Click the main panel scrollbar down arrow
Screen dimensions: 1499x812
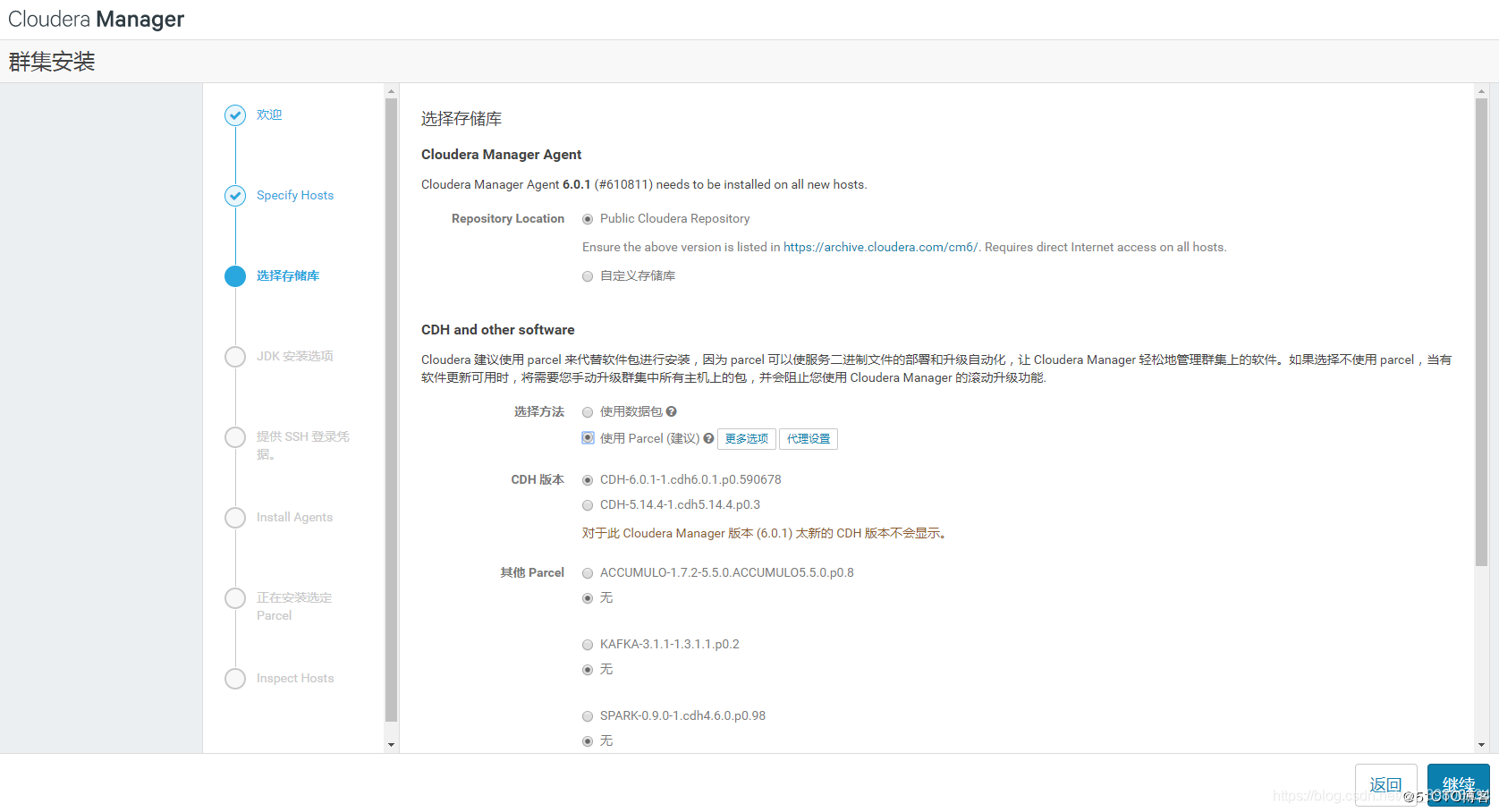tap(1481, 745)
